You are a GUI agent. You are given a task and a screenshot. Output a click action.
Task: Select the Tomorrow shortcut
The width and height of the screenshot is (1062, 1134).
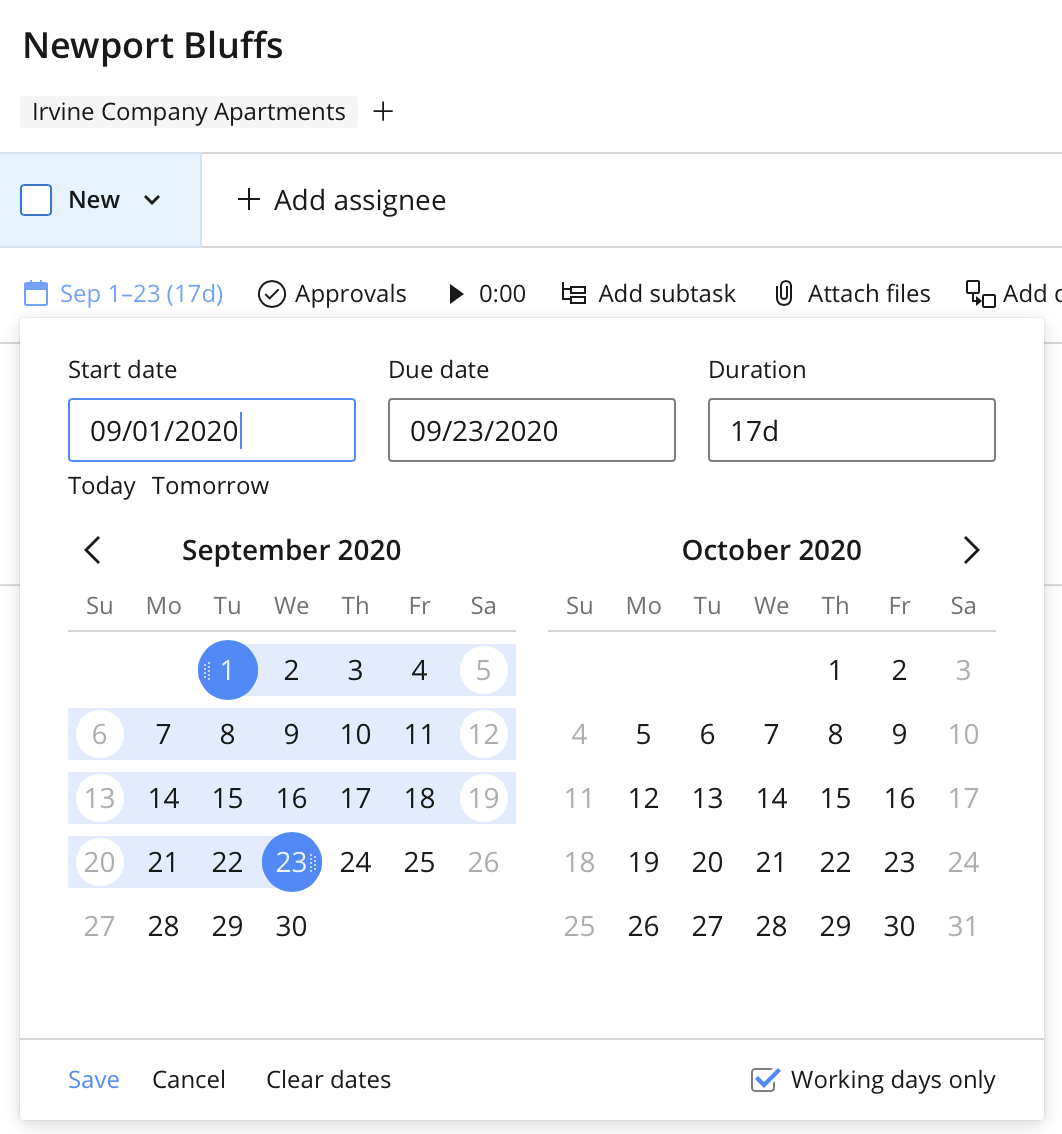coord(210,486)
